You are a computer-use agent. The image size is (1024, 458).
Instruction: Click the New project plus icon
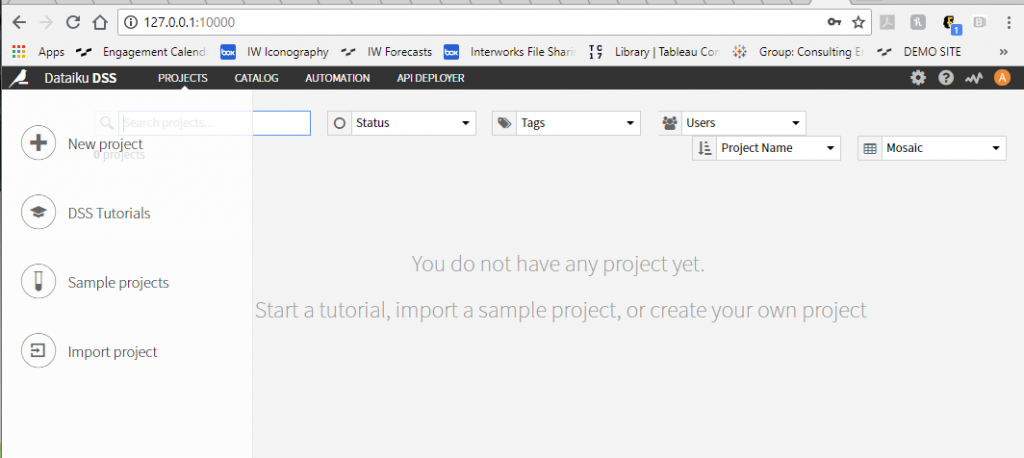[x=39, y=143]
